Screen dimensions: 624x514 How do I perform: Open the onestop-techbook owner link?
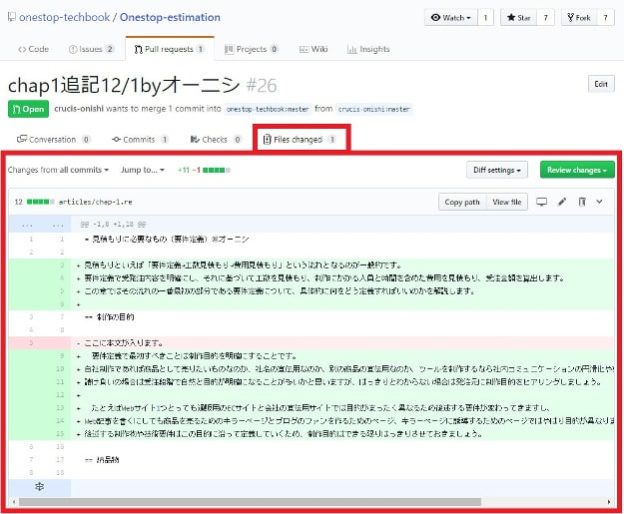click(64, 17)
